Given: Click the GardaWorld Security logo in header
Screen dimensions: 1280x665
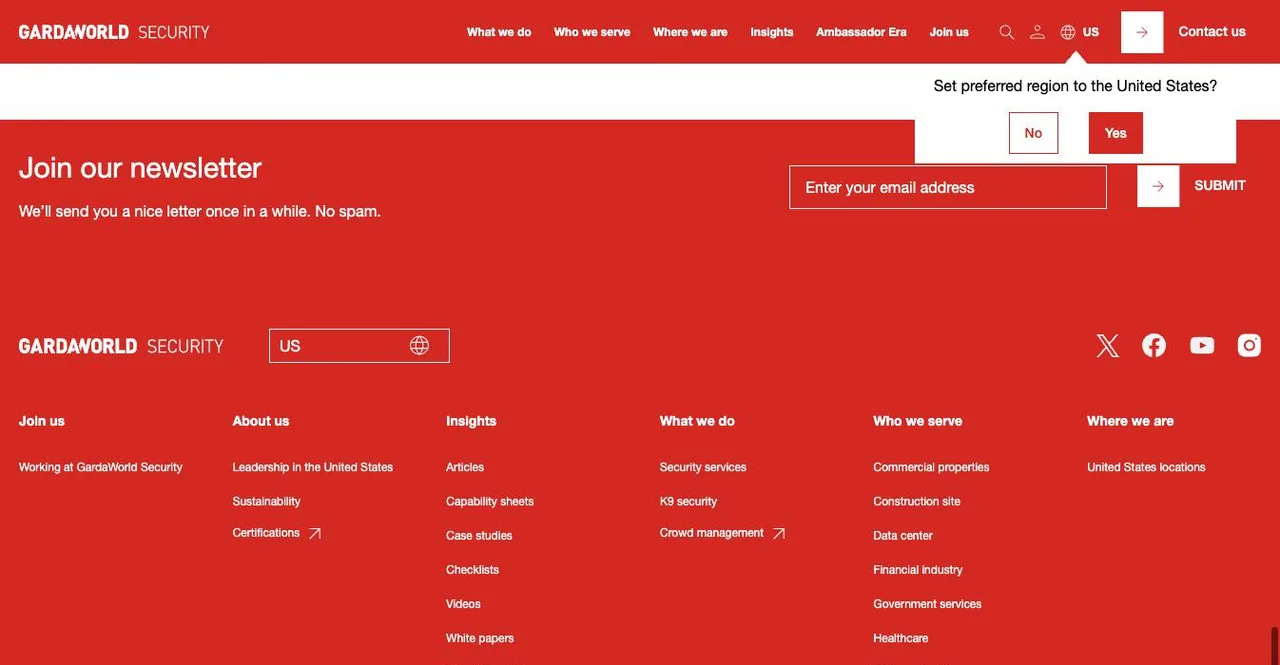Looking at the screenshot, I should (114, 32).
